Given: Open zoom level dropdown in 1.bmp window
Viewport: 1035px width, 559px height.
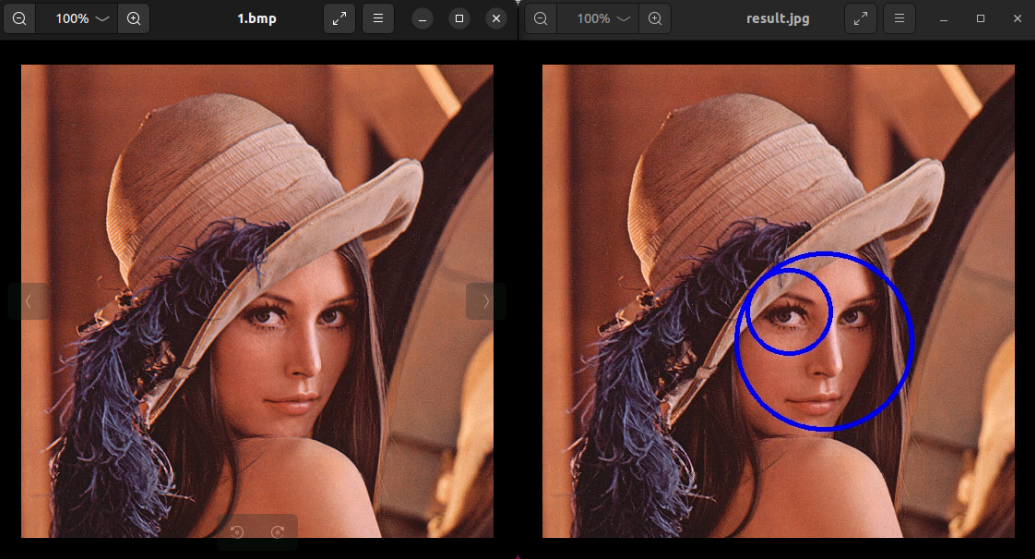Looking at the screenshot, I should coord(77,18).
